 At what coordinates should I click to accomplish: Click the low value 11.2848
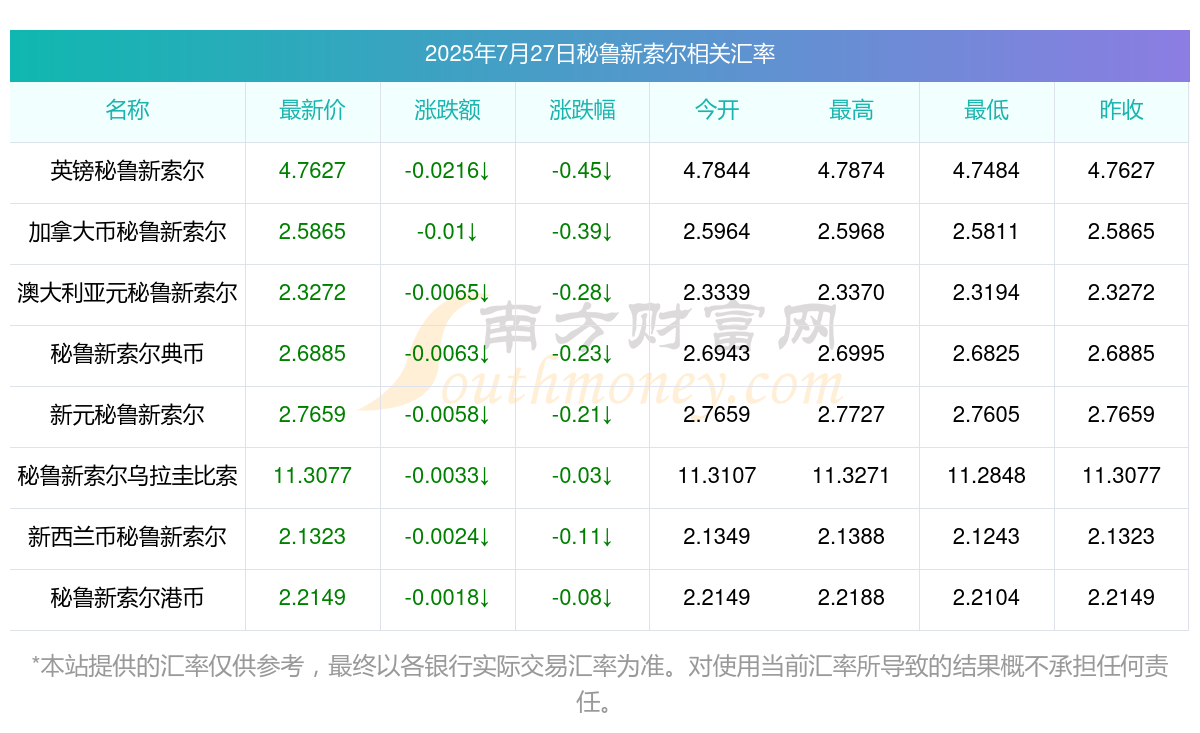tap(986, 476)
